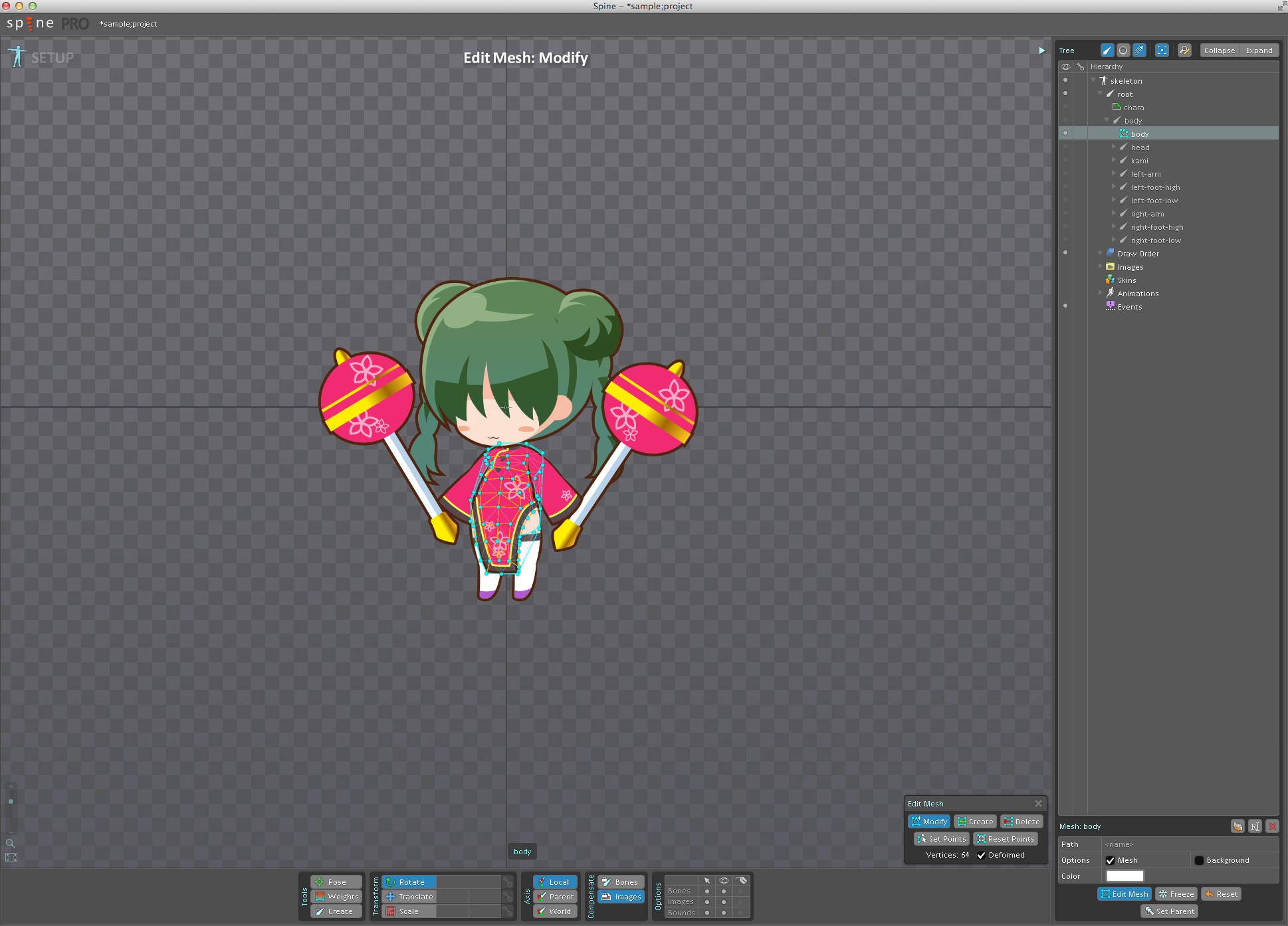The height and width of the screenshot is (926, 1288).
Task: Select the Weights tool
Action: [x=336, y=897]
